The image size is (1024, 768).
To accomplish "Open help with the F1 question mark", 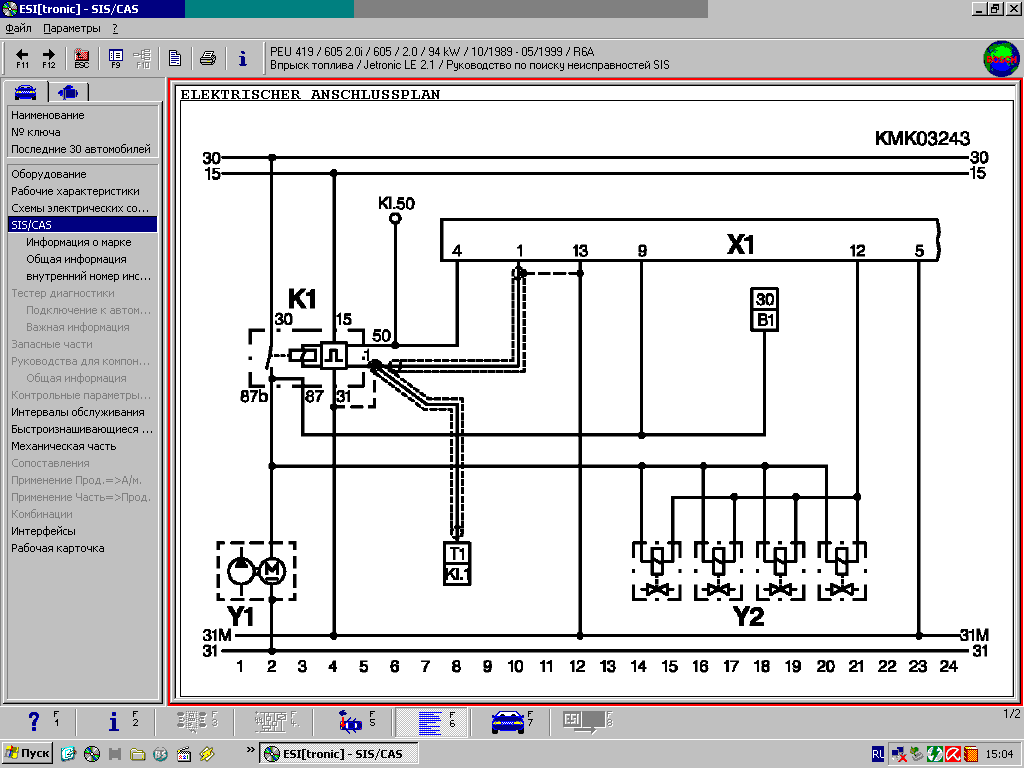I will point(35,722).
